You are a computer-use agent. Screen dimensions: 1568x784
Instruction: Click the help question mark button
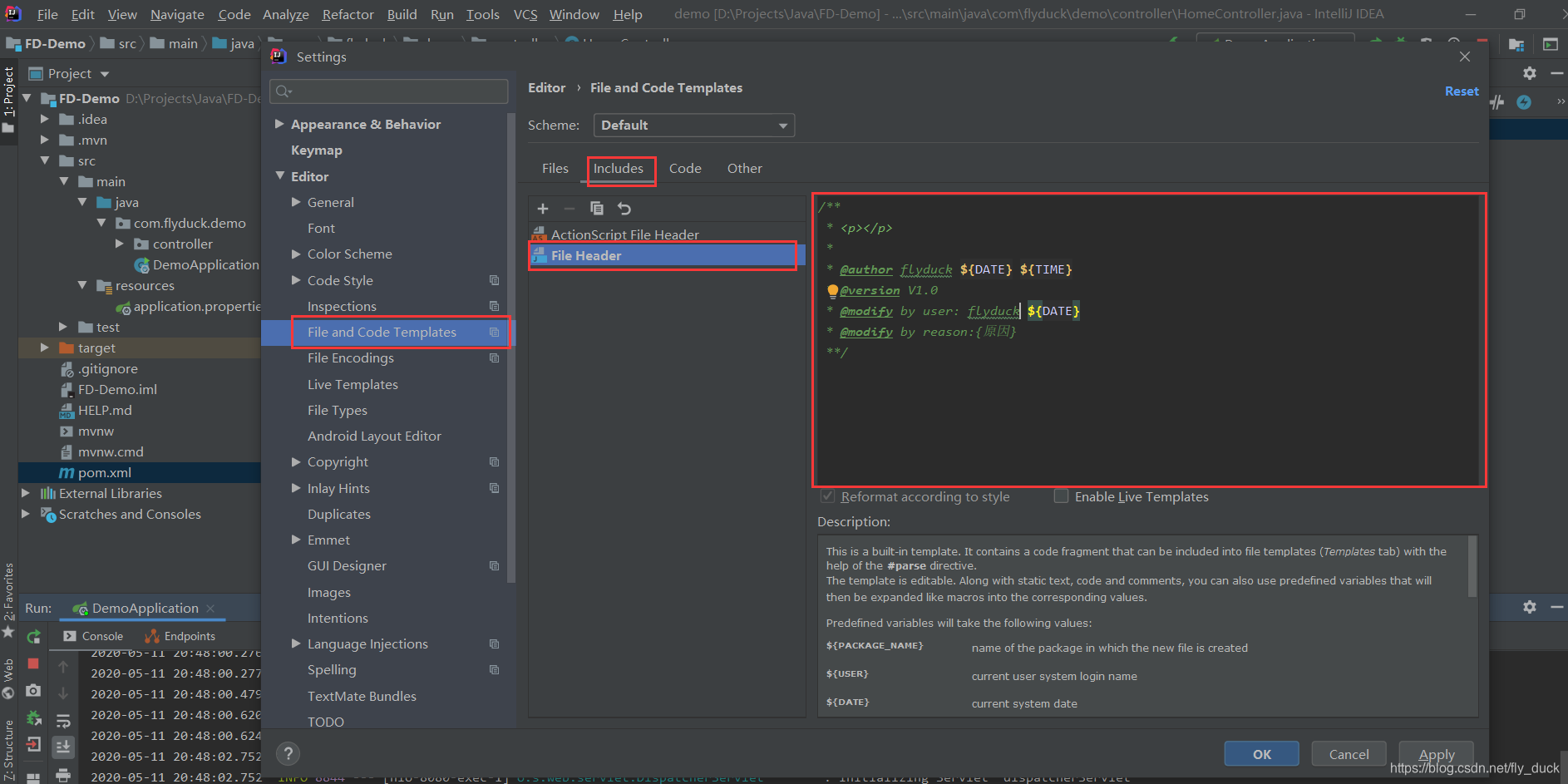coord(288,754)
